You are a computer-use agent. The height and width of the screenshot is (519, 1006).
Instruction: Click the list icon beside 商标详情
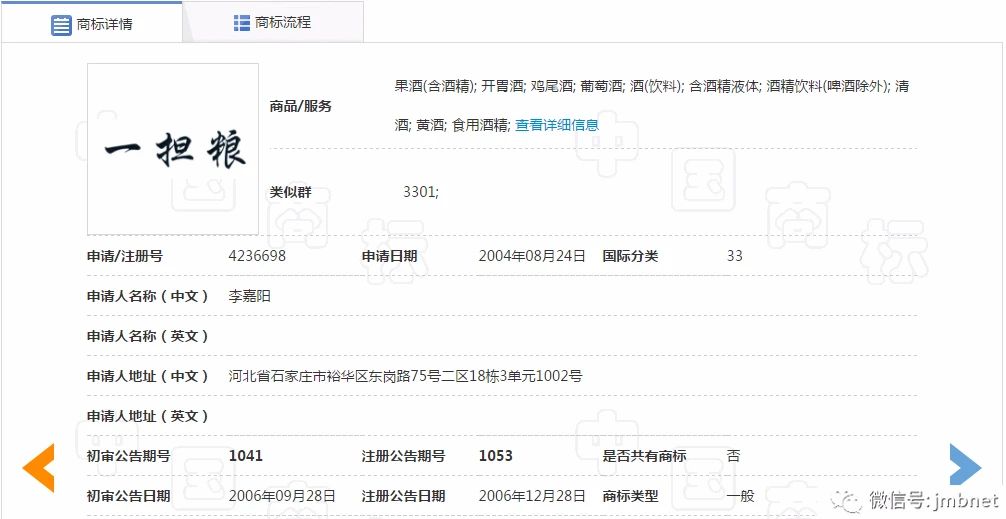[x=61, y=25]
